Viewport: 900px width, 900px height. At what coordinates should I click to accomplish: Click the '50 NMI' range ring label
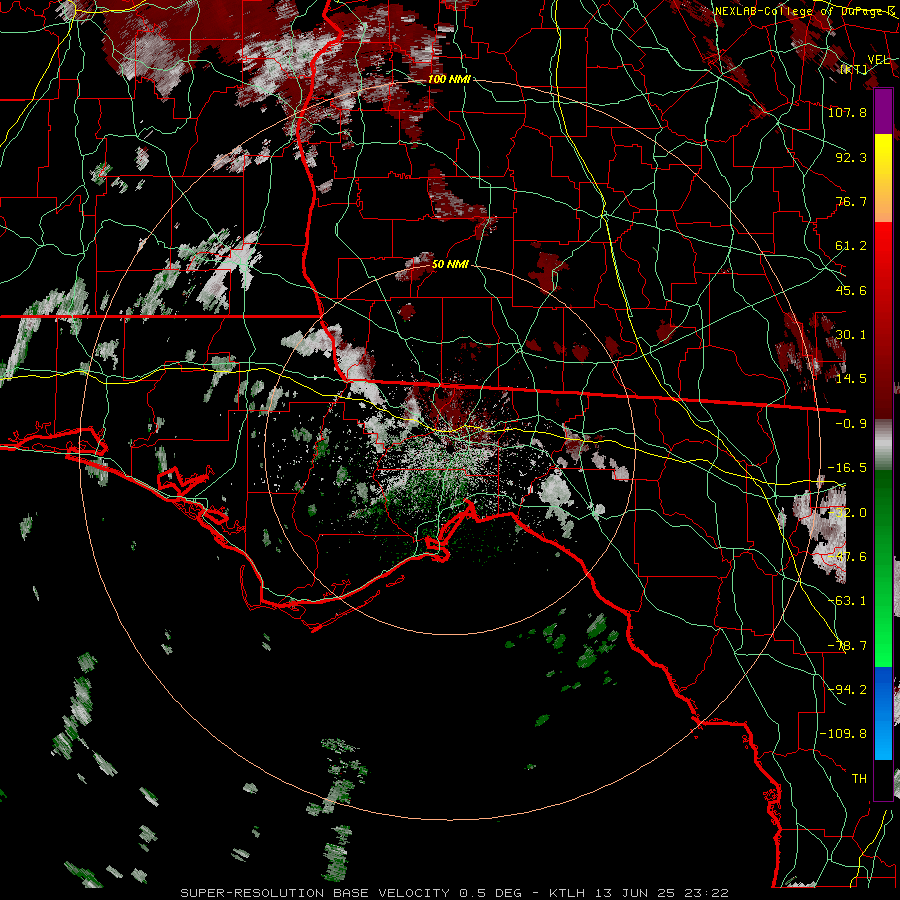point(450,265)
